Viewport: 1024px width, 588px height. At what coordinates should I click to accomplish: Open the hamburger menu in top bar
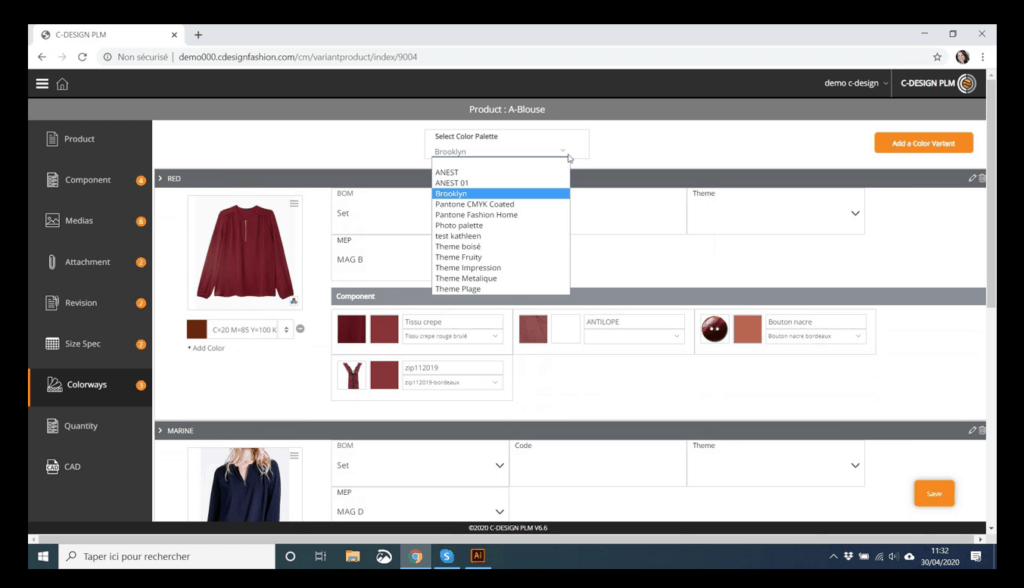(x=42, y=84)
